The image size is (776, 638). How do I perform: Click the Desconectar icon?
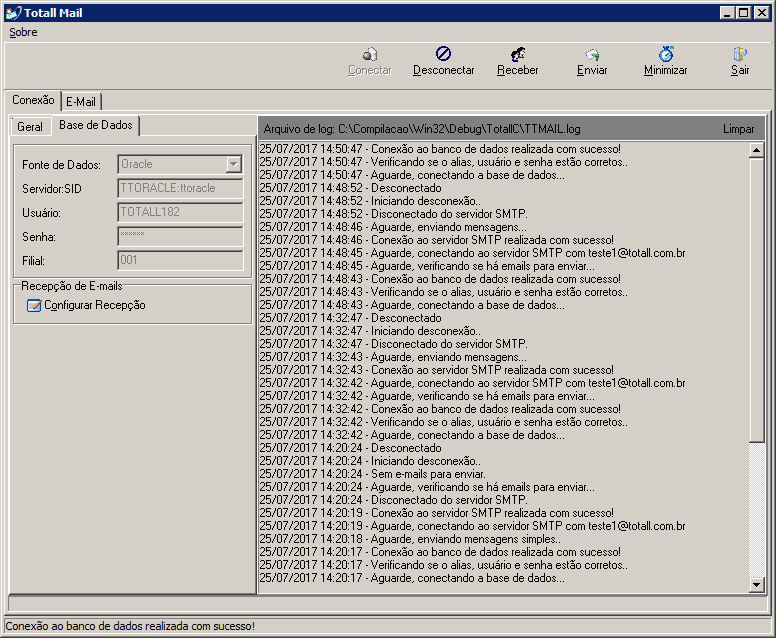(443, 53)
